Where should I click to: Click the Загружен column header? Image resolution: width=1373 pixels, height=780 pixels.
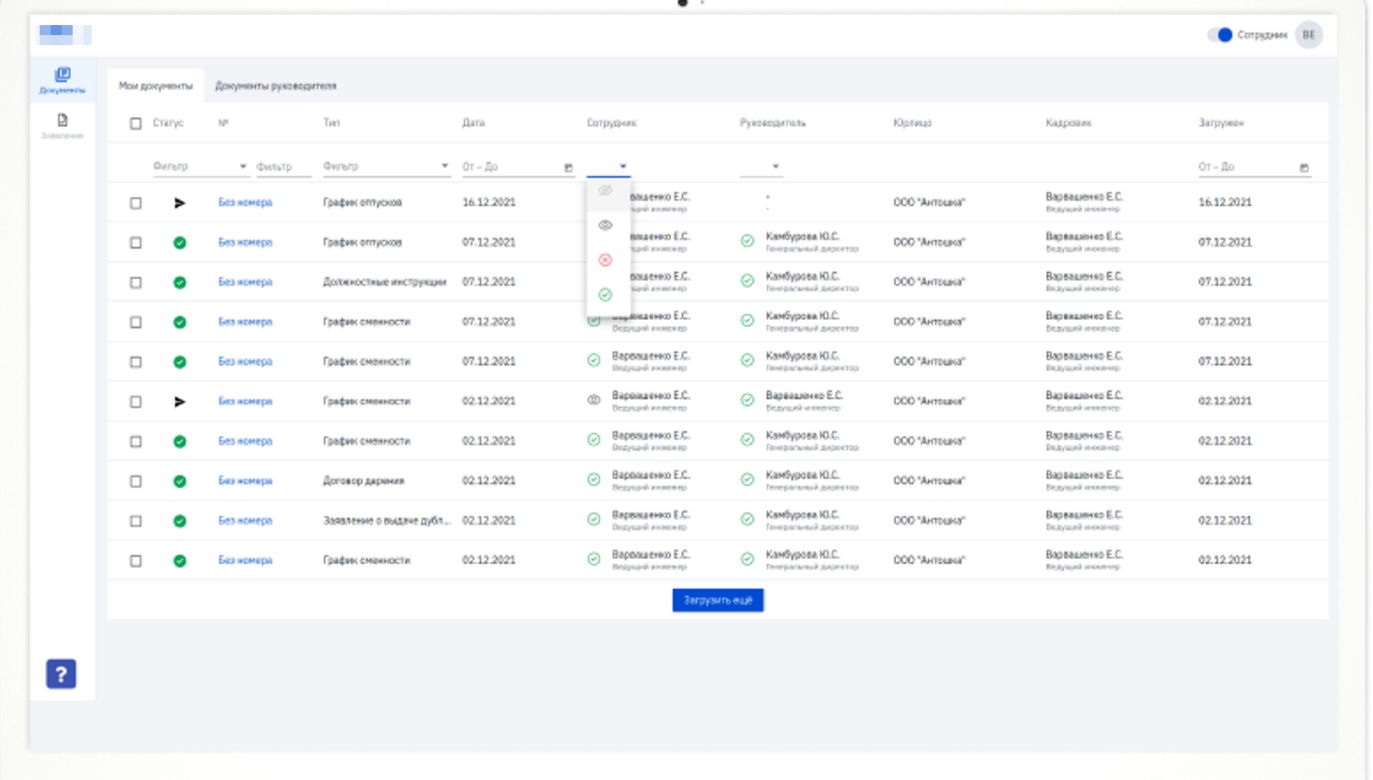pos(1221,124)
